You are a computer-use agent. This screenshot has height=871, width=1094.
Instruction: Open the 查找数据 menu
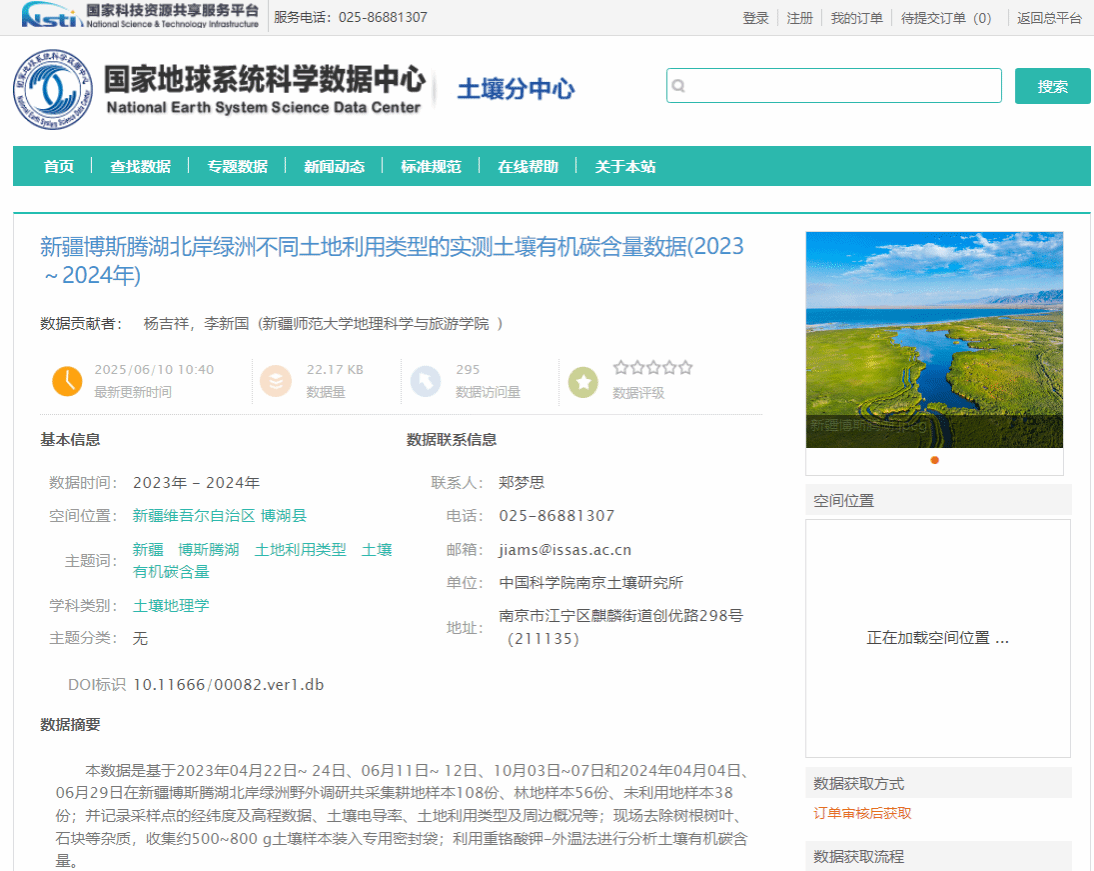(x=140, y=167)
